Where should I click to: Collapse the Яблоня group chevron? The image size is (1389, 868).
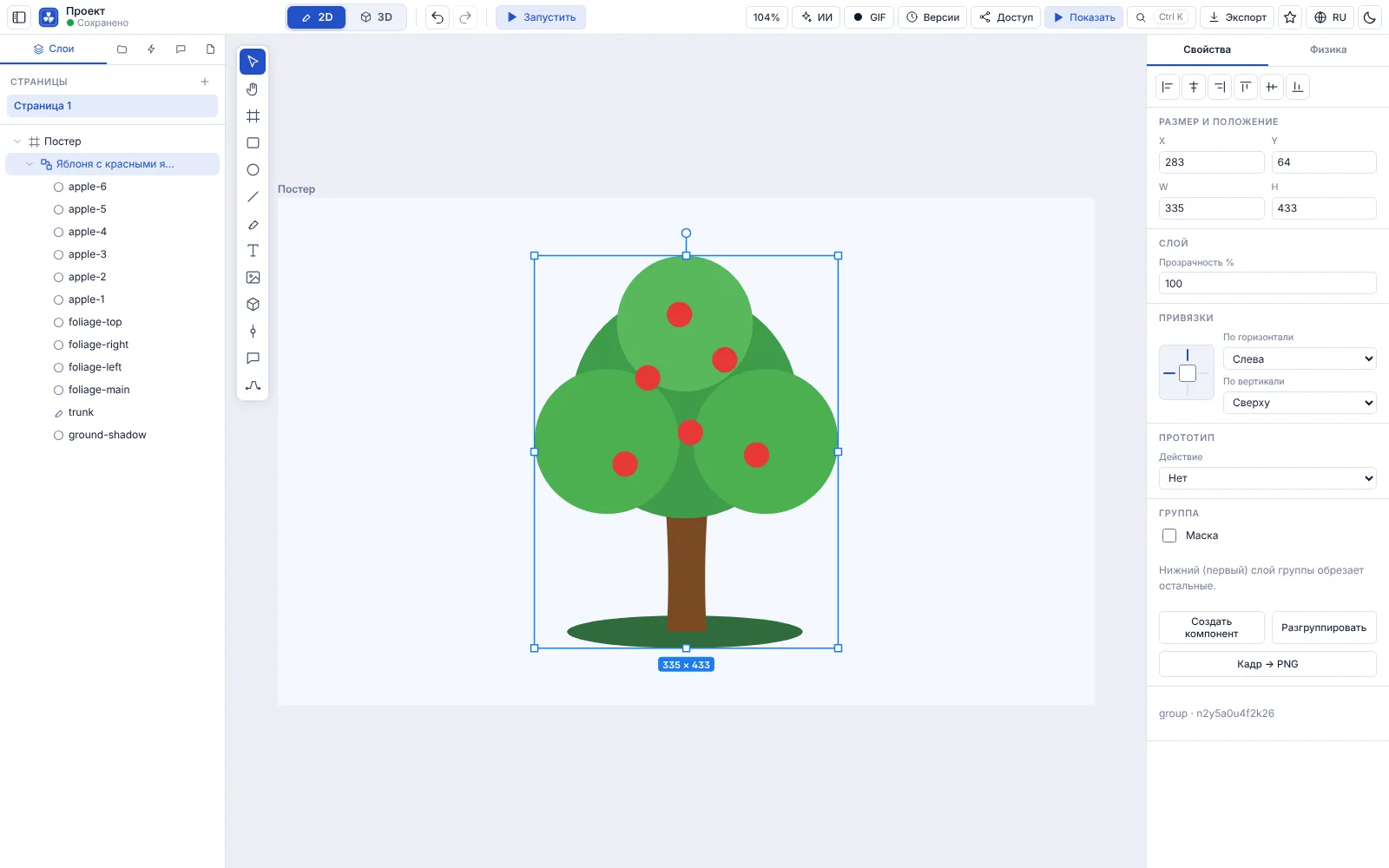coord(30,164)
